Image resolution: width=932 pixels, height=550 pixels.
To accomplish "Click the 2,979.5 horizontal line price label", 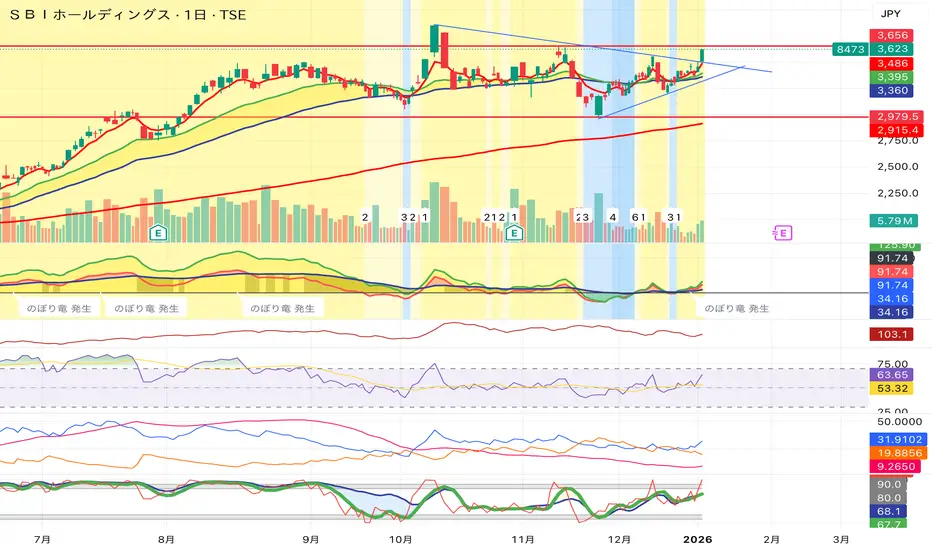I will pyautogui.click(x=896, y=117).
